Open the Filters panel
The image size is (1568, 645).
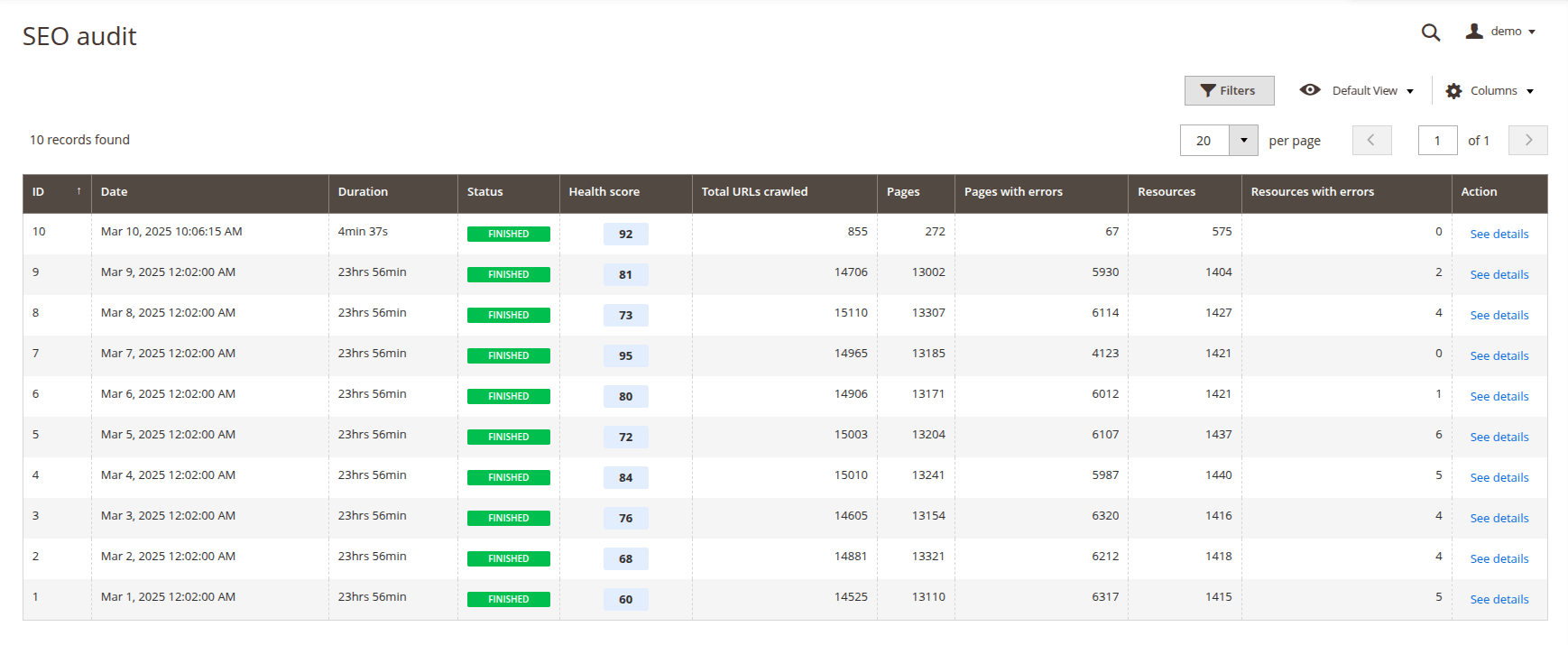tap(1229, 90)
